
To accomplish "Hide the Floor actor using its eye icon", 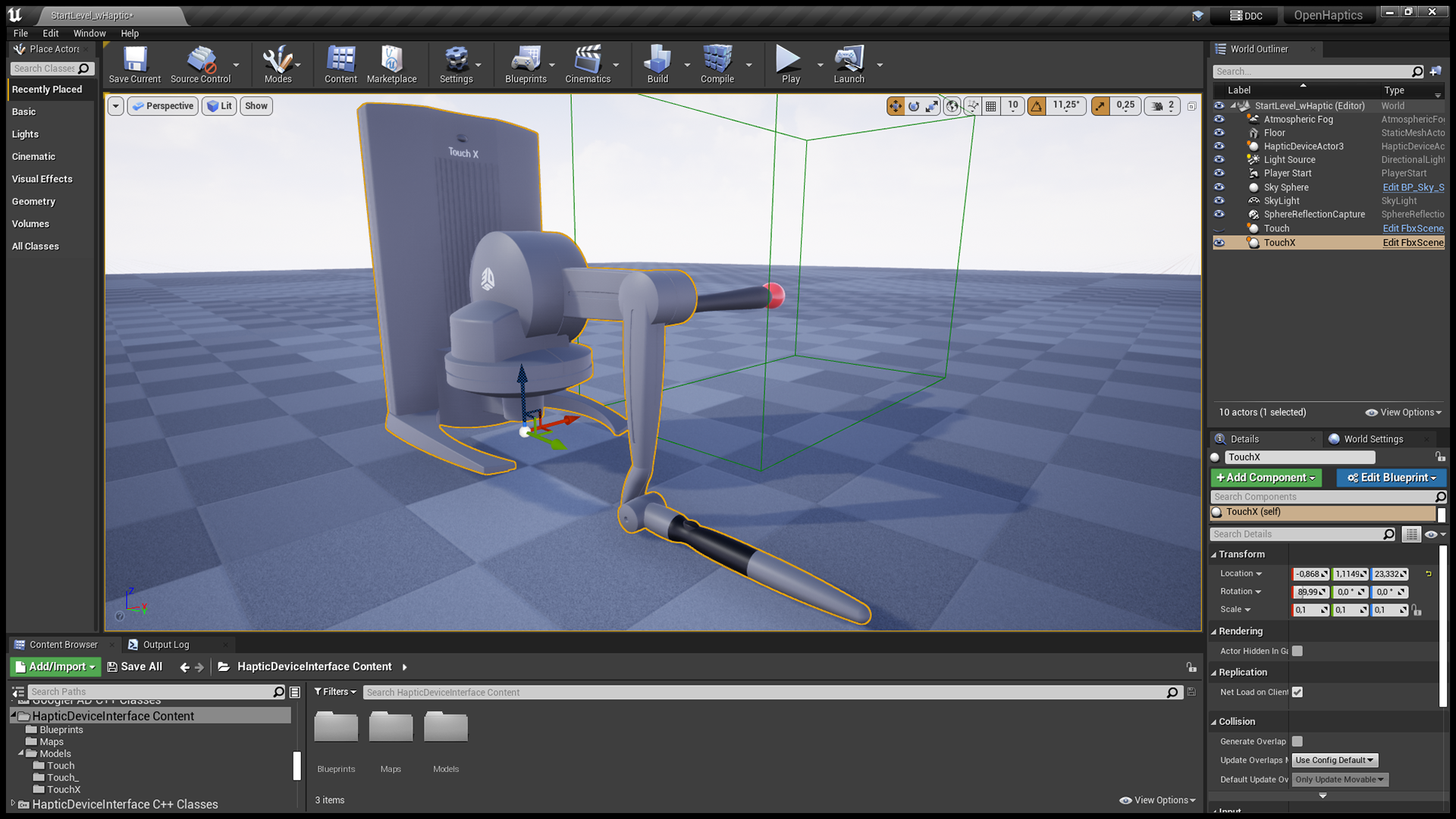I will tap(1219, 133).
